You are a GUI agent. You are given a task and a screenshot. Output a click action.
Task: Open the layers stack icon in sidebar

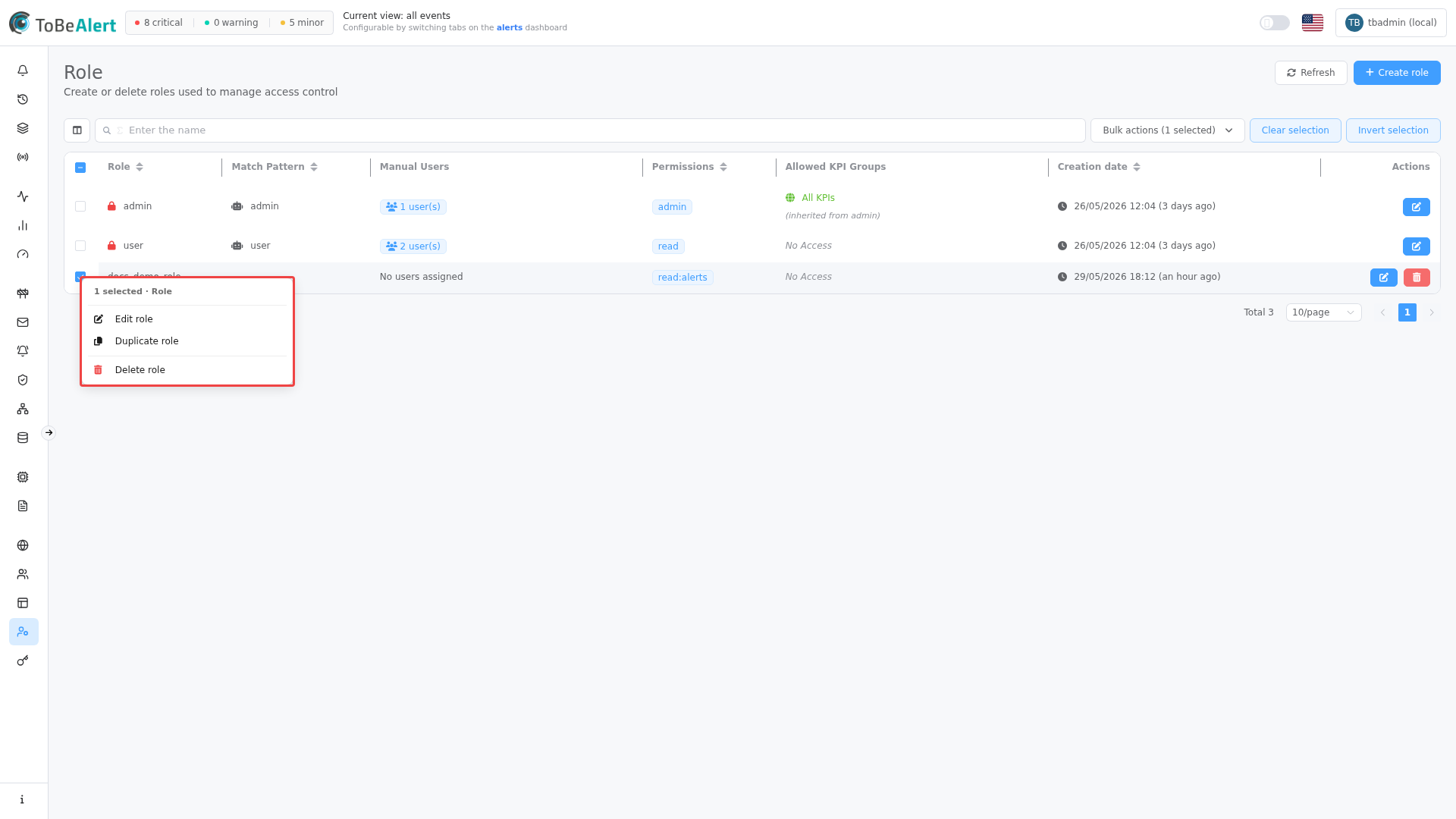coord(23,128)
